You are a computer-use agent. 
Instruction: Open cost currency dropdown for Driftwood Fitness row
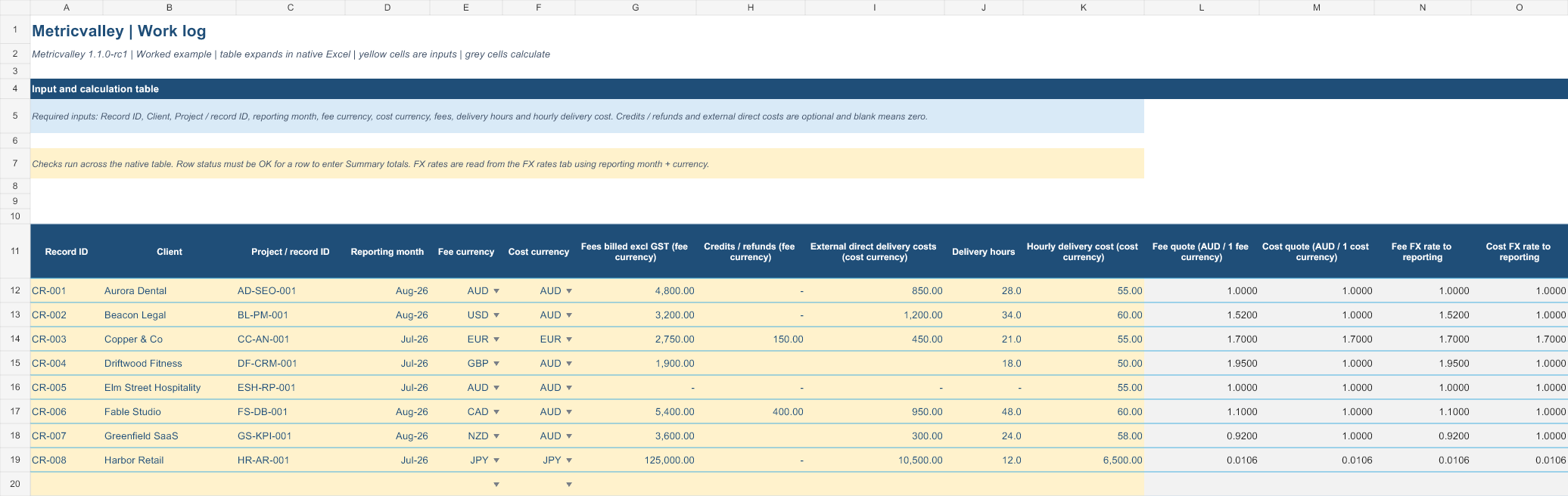[x=569, y=364]
